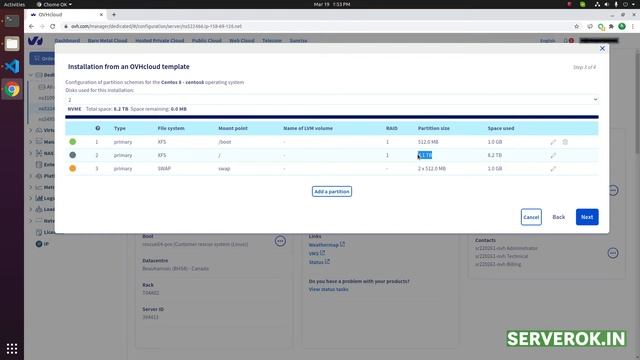Click the 2 x 512.0 MB partition size
This screenshot has height=360, width=640.
432,169
